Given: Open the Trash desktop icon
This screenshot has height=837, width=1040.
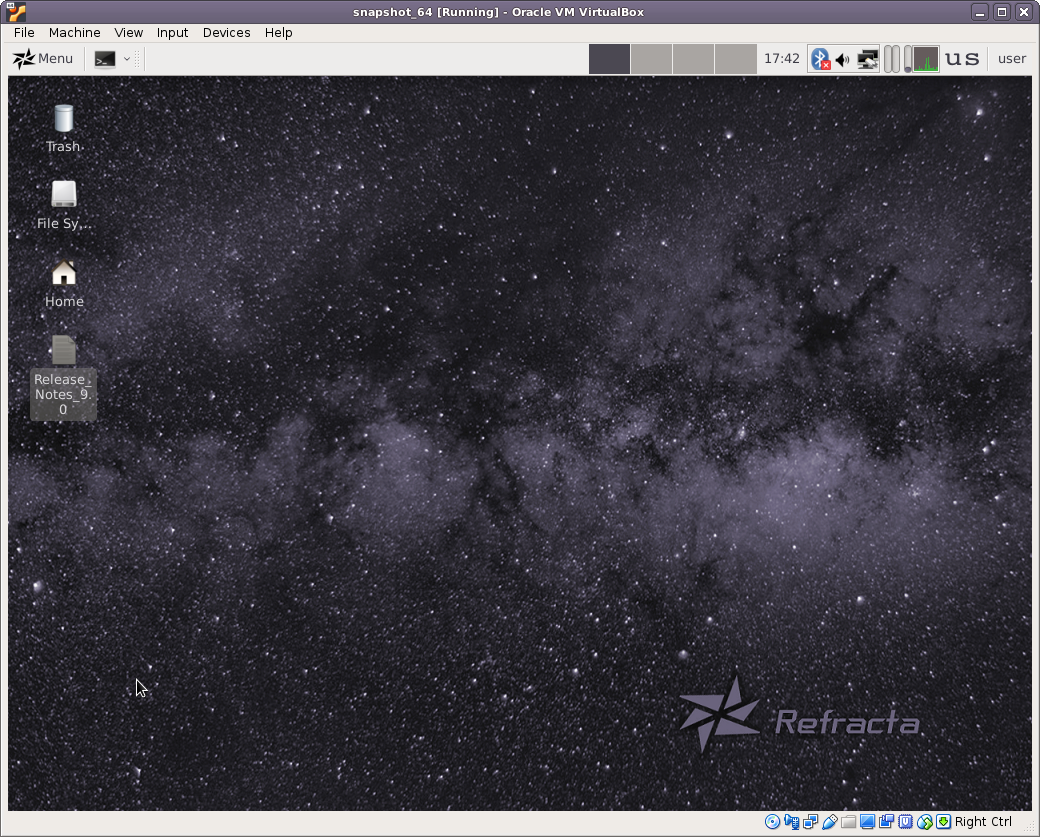Looking at the screenshot, I should [x=64, y=129].
